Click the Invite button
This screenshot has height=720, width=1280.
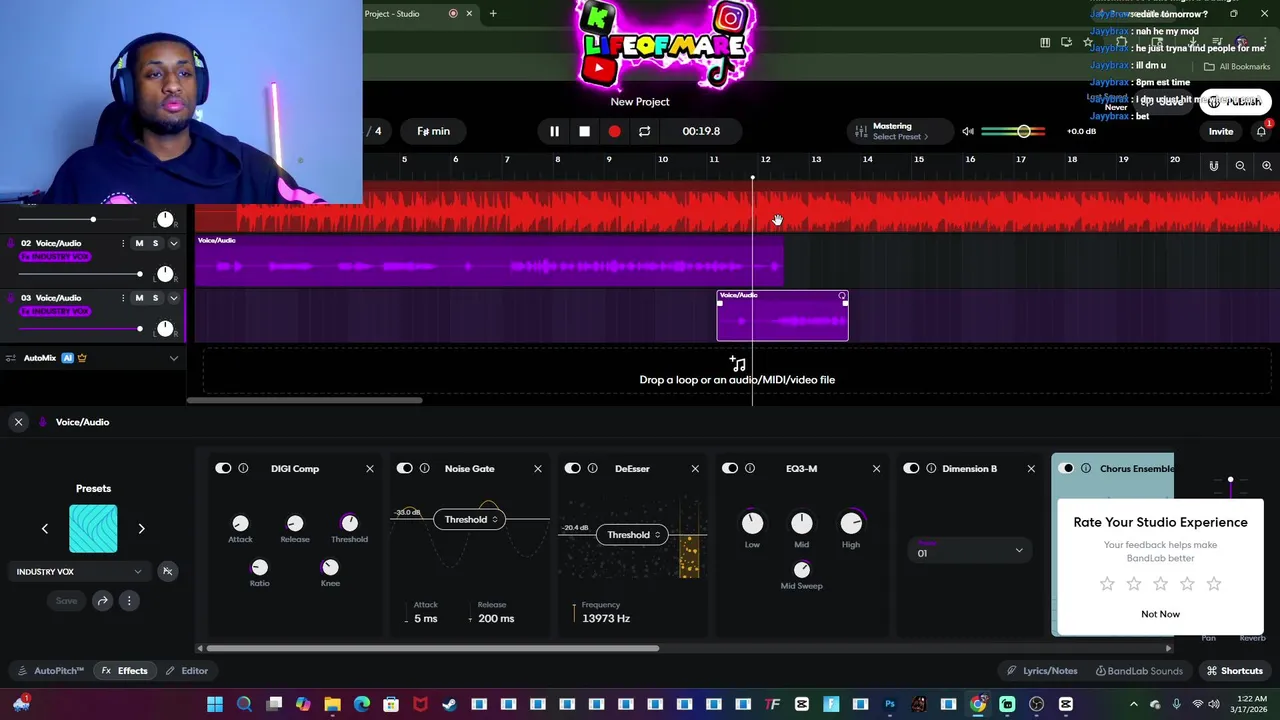(x=1221, y=131)
